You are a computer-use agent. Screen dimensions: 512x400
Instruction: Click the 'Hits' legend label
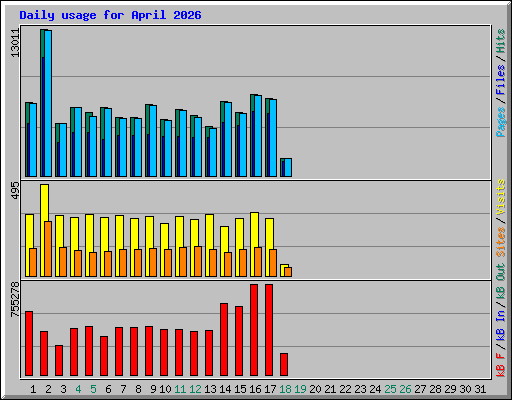coord(501,41)
